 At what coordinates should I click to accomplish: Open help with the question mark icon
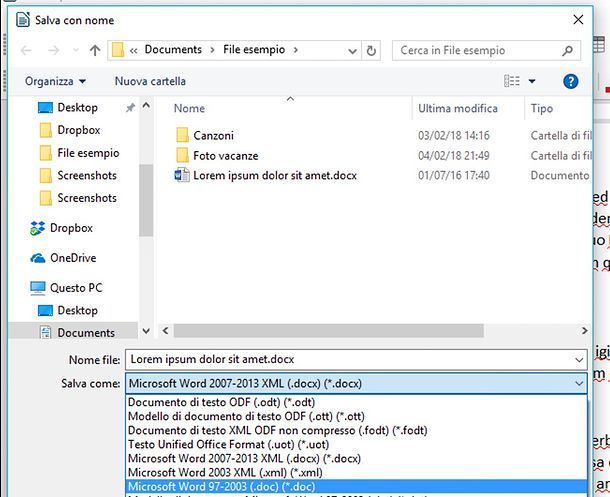tap(570, 81)
